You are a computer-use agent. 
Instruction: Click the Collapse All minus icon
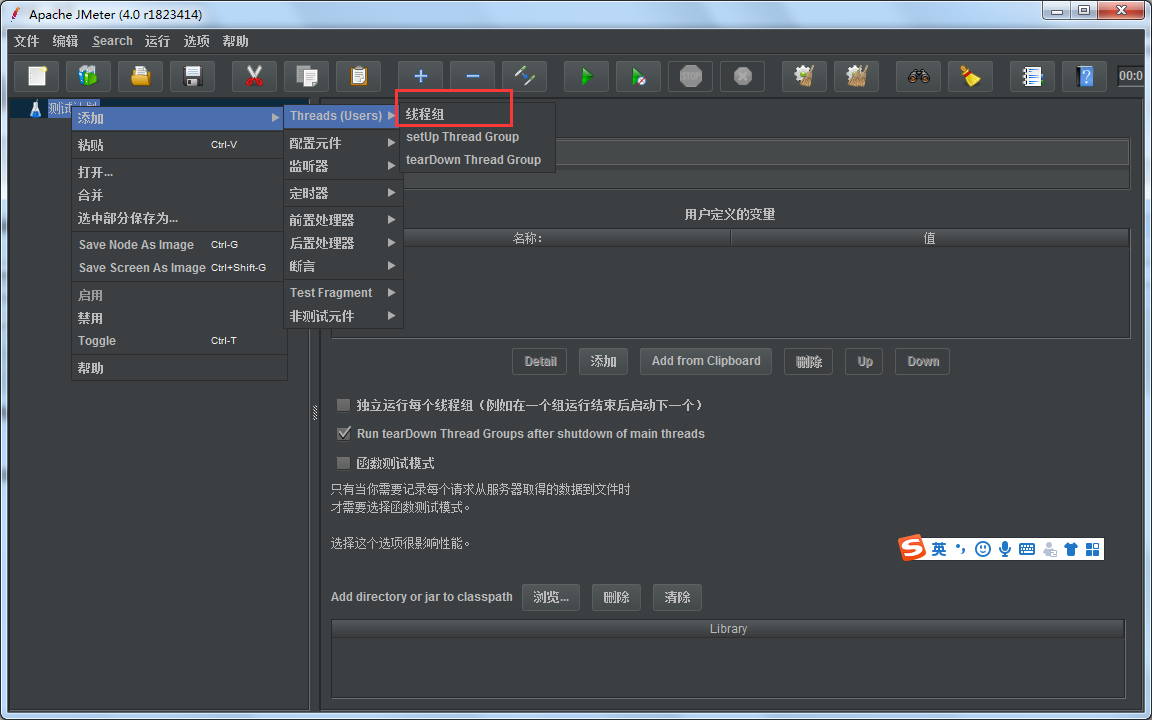[x=472, y=76]
